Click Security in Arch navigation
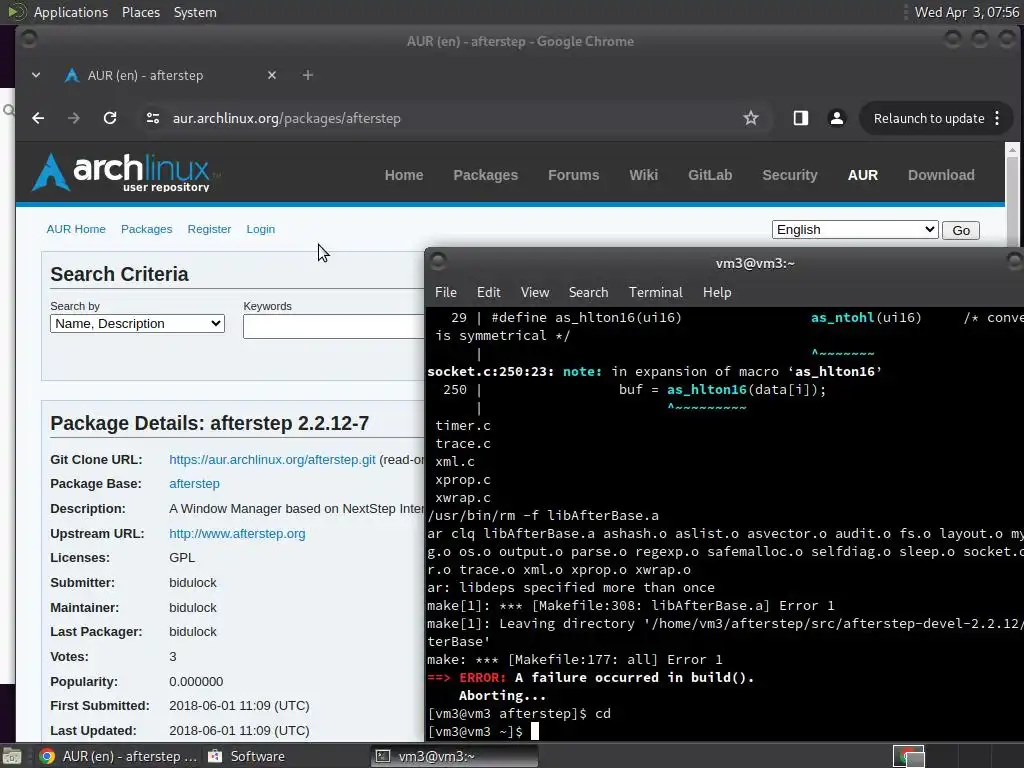This screenshot has width=1024, height=768. click(790, 175)
